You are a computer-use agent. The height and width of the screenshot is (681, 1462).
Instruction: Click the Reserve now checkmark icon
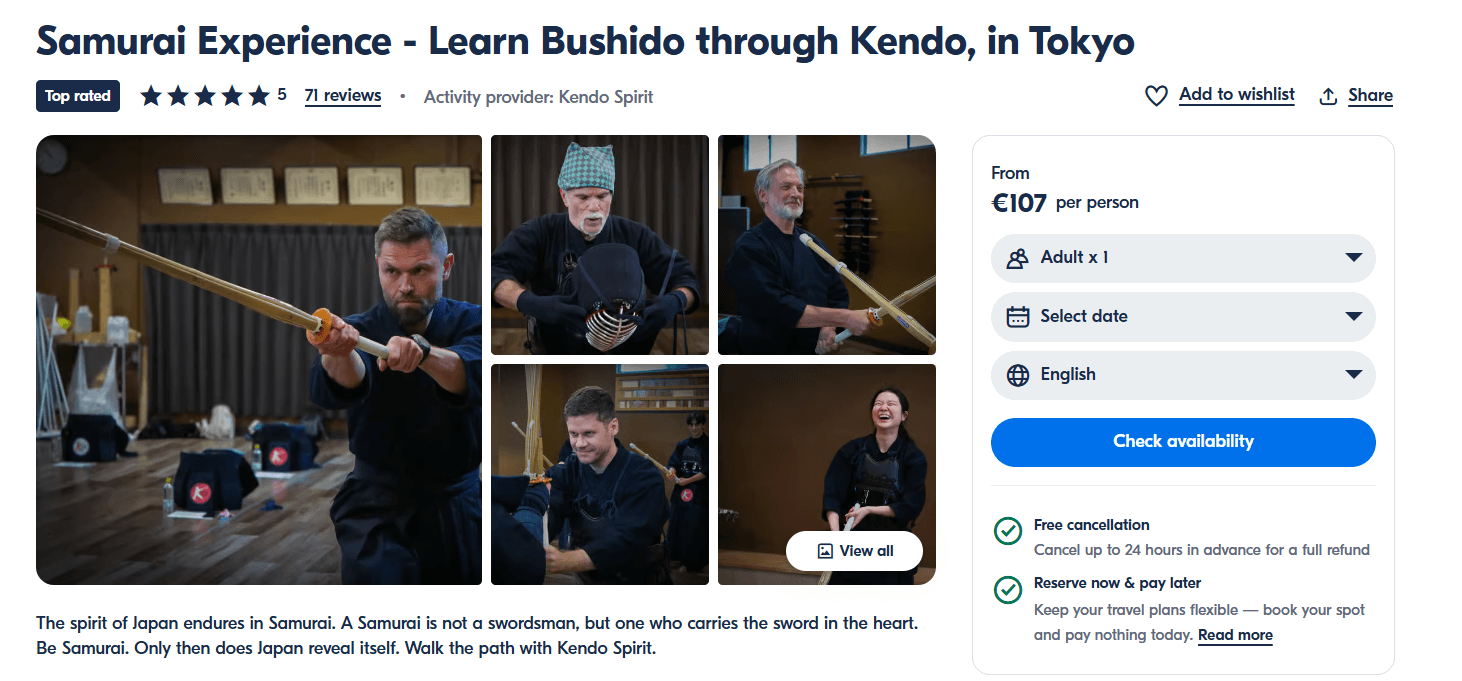(1007, 590)
